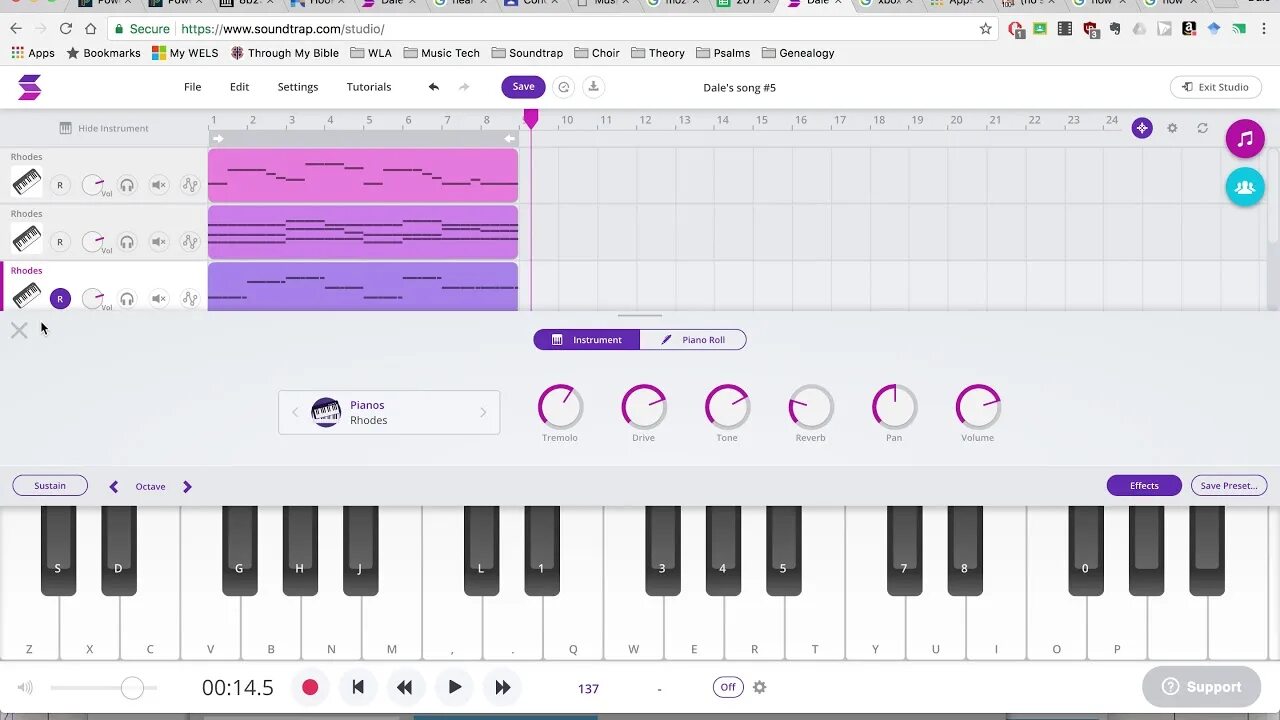This screenshot has width=1280, height=720.
Task: Adjust the Reverb knob
Action: [x=810, y=407]
